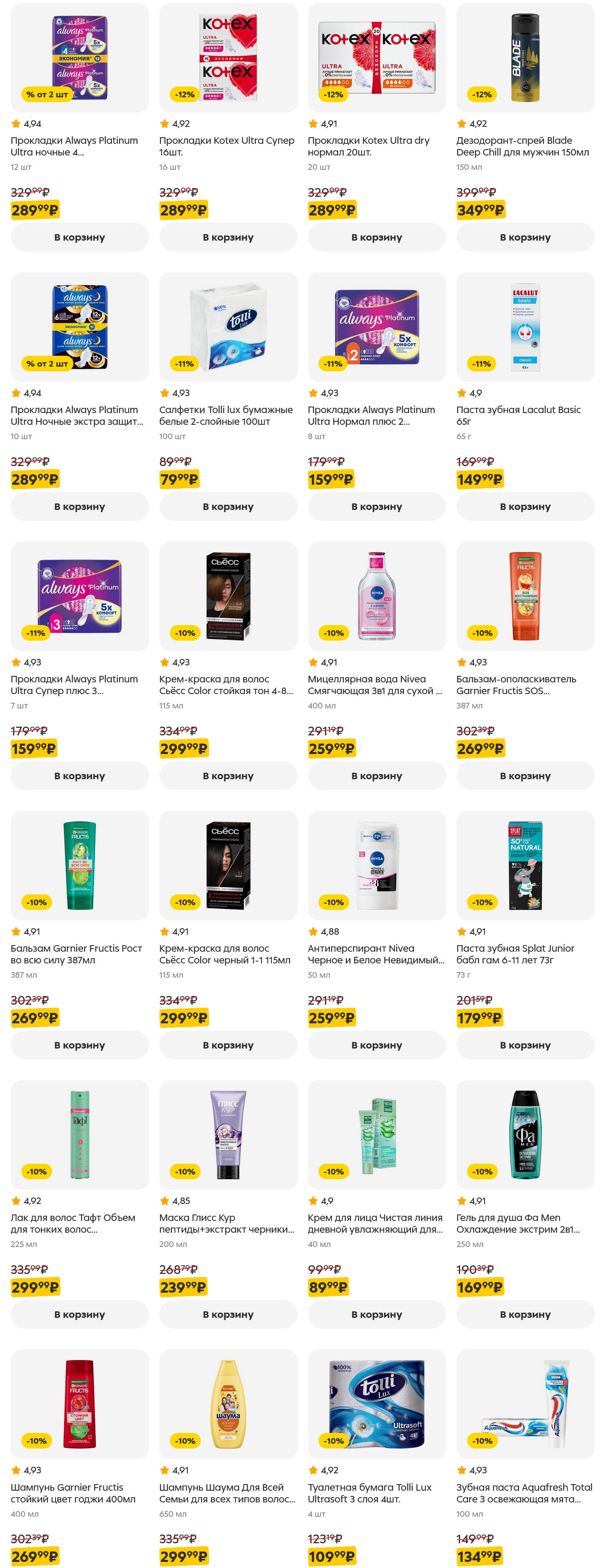Click -10% badge on Глисс Кур mask
600x1568 pixels.
click(x=185, y=1171)
